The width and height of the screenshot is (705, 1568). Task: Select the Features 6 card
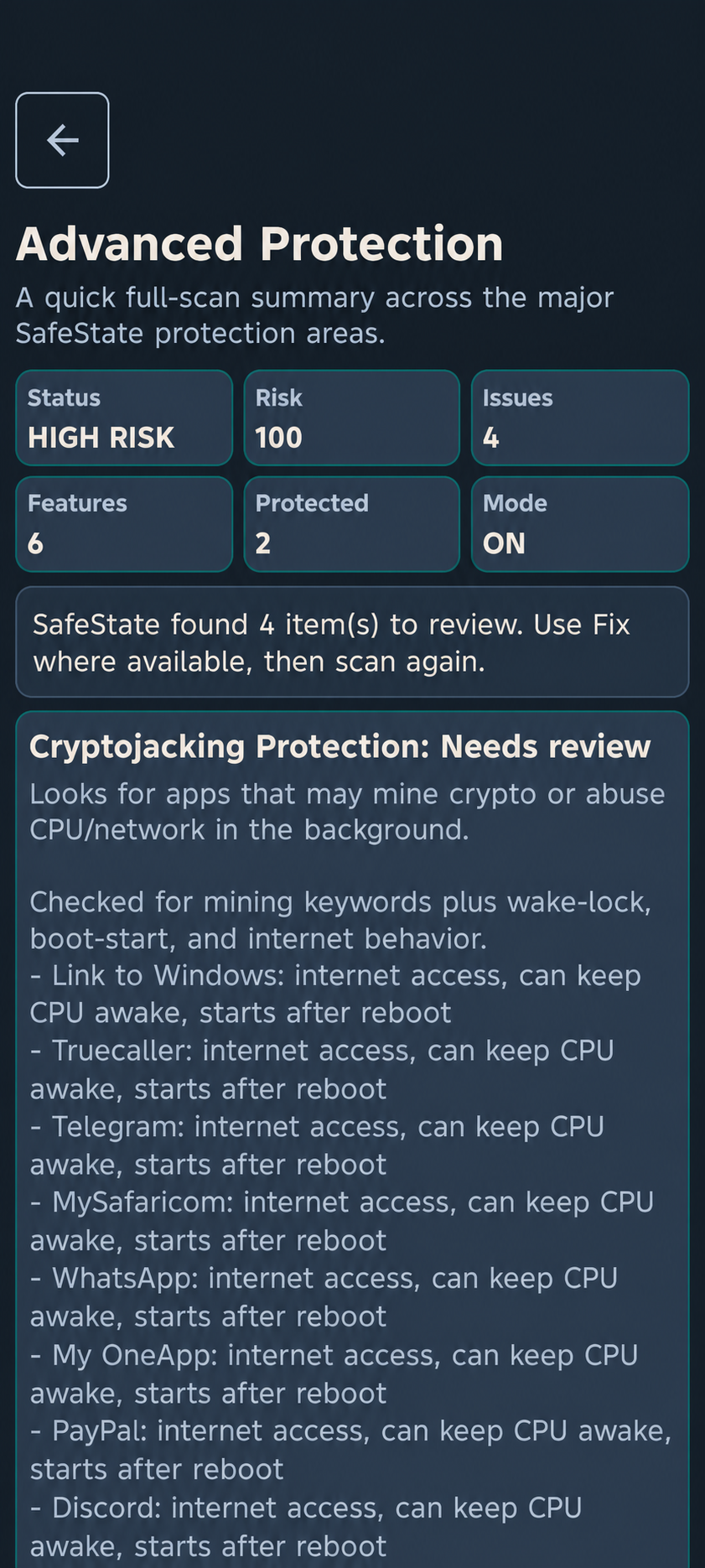pyautogui.click(x=124, y=524)
